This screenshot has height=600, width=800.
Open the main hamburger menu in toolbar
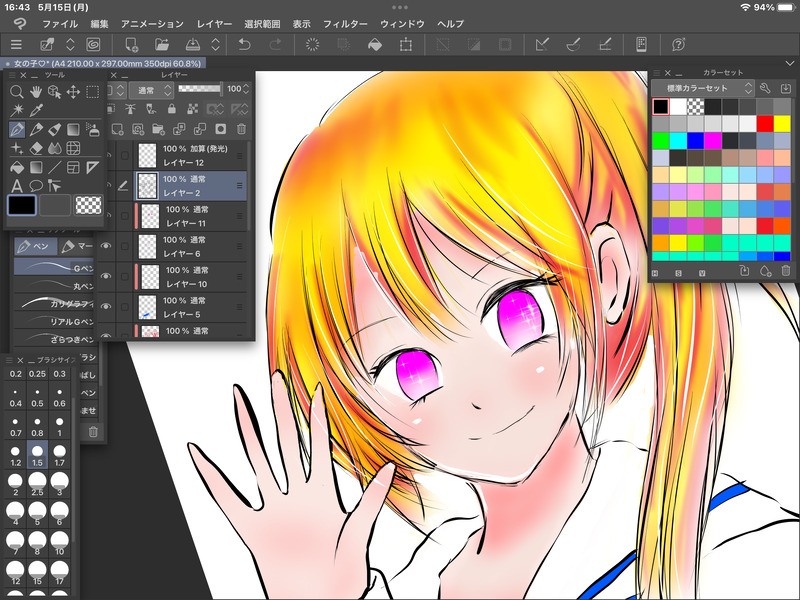[x=16, y=45]
